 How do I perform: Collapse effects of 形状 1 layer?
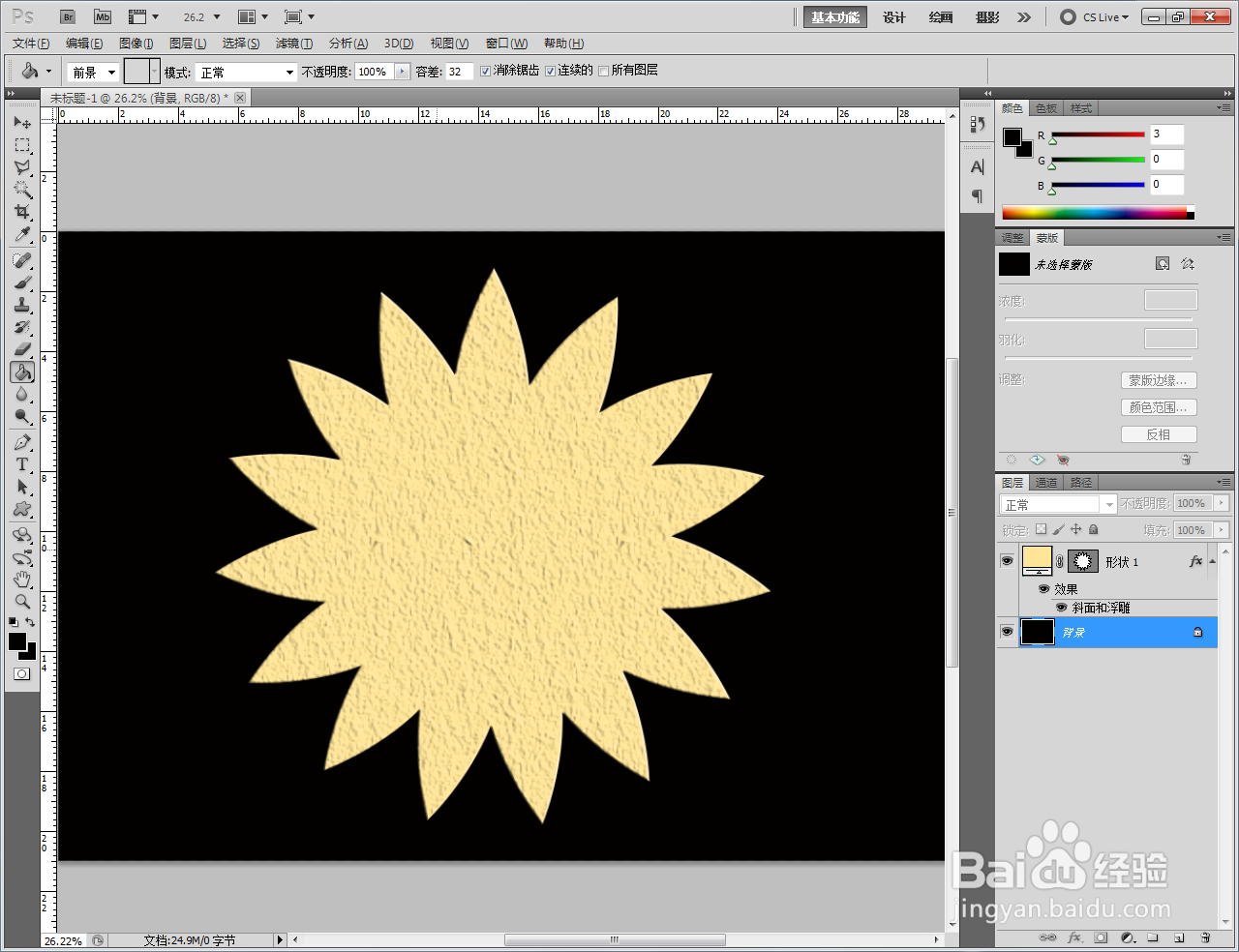(1212, 561)
